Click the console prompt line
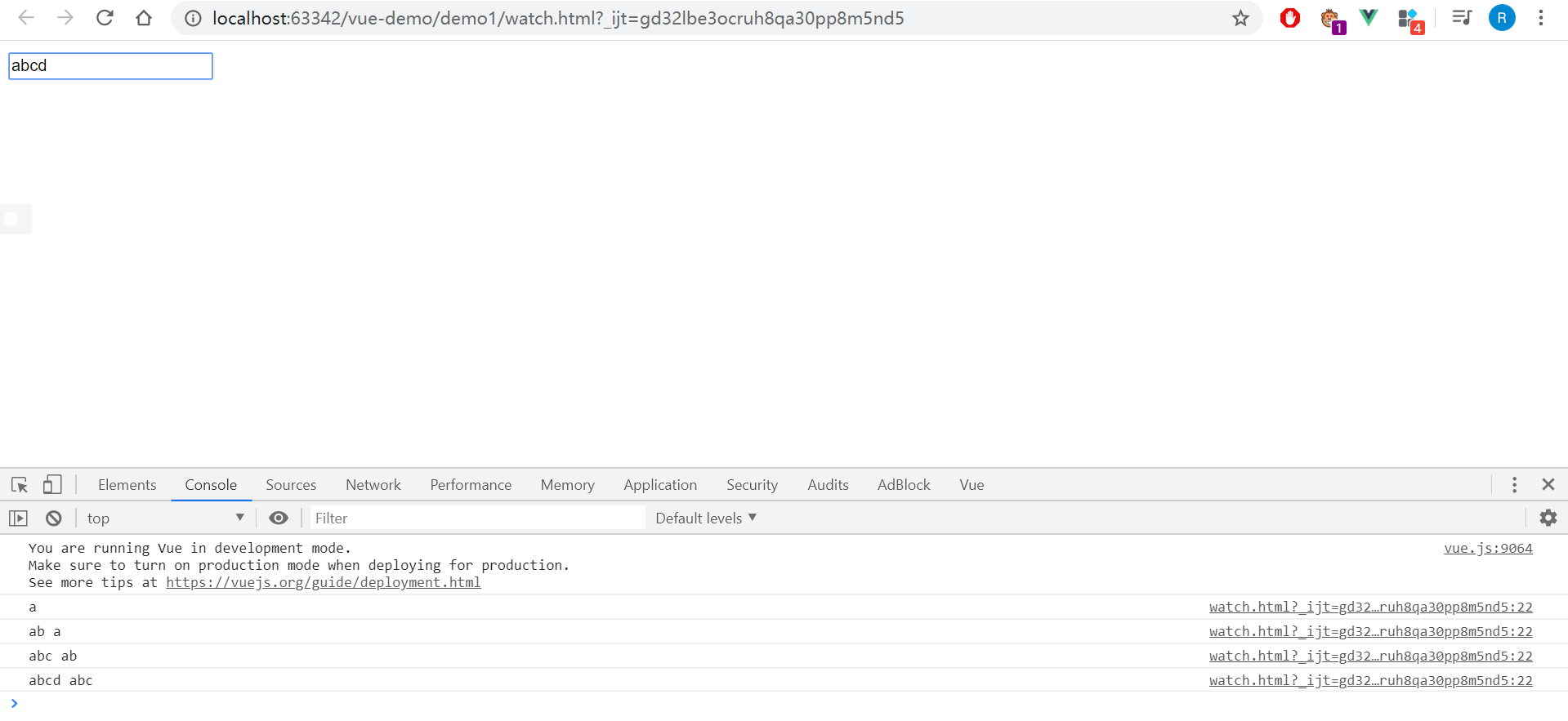Image resolution: width=1568 pixels, height=721 pixels. [x=784, y=704]
